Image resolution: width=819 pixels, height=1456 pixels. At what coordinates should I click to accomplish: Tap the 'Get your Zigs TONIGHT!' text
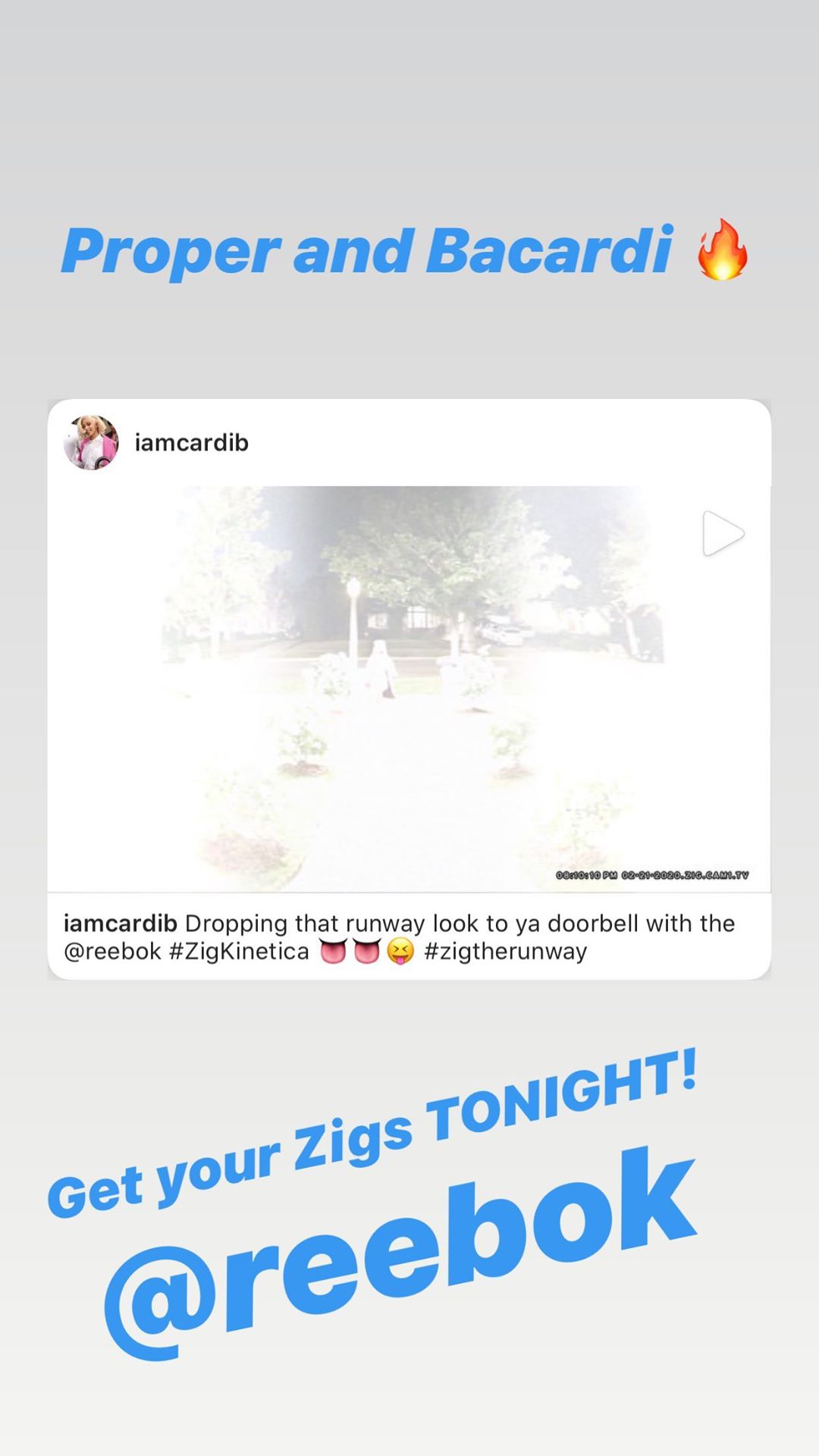[x=372, y=1134]
